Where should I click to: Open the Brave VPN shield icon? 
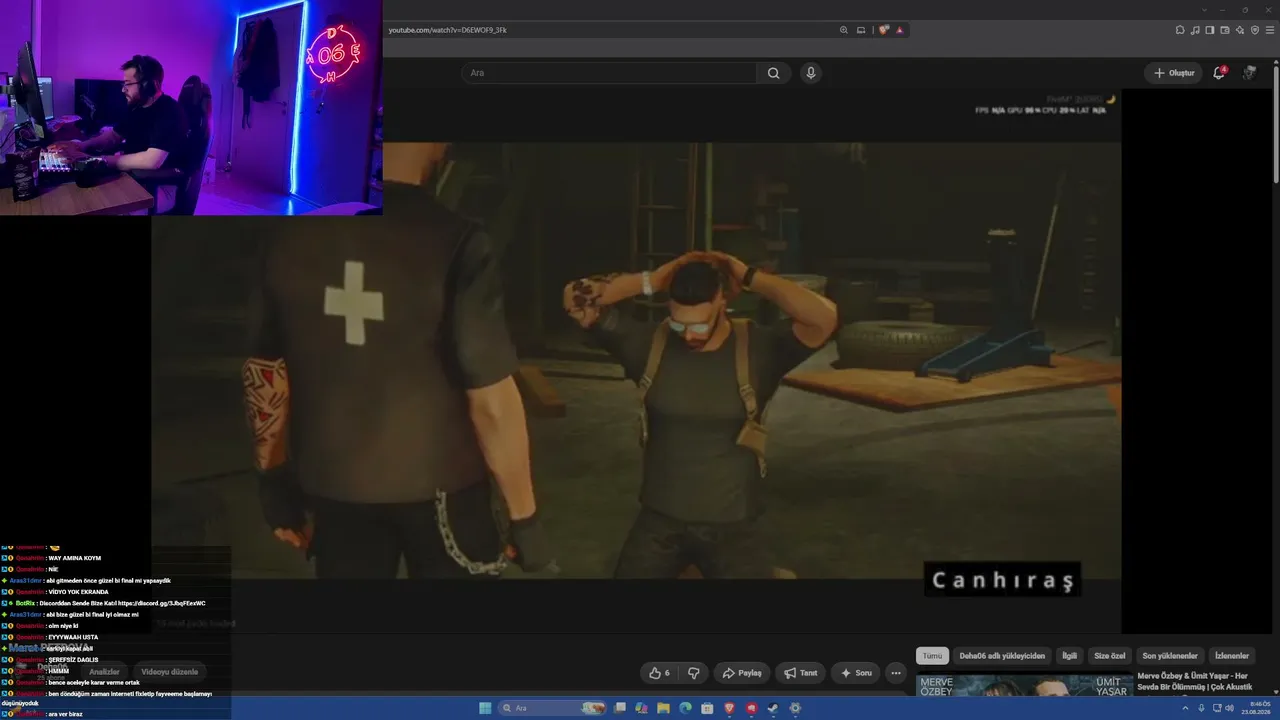[x=1255, y=30]
